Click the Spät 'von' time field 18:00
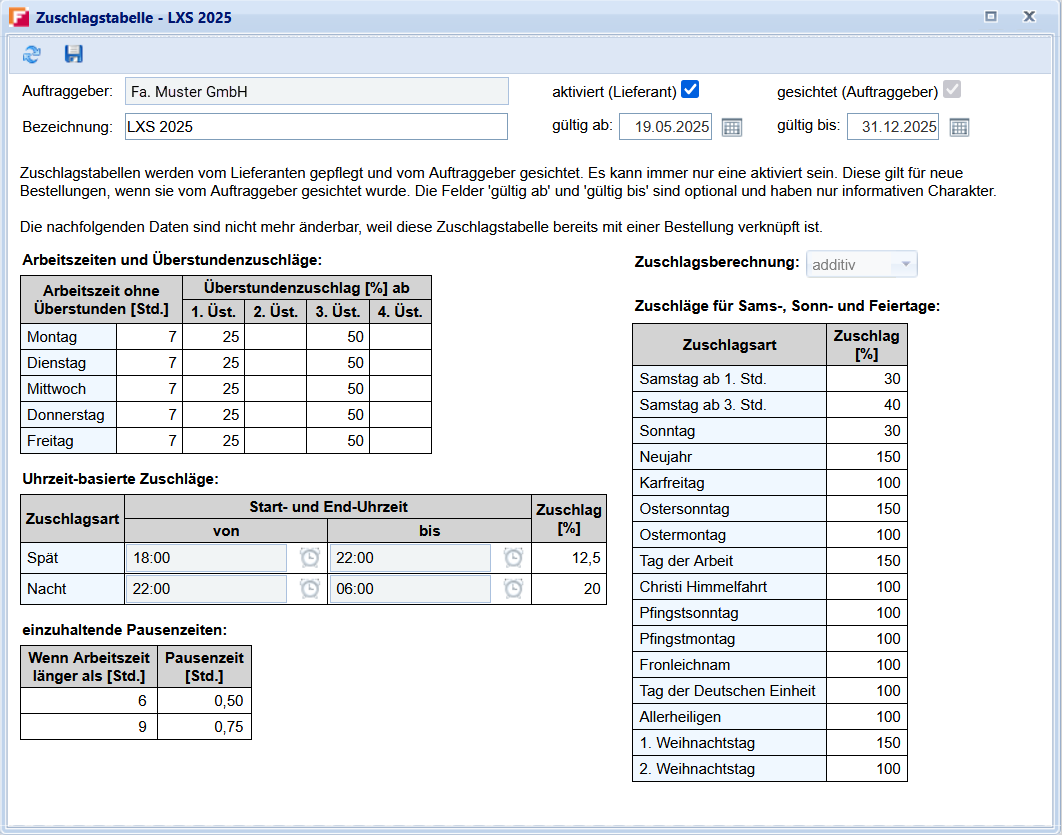 pyautogui.click(x=206, y=558)
